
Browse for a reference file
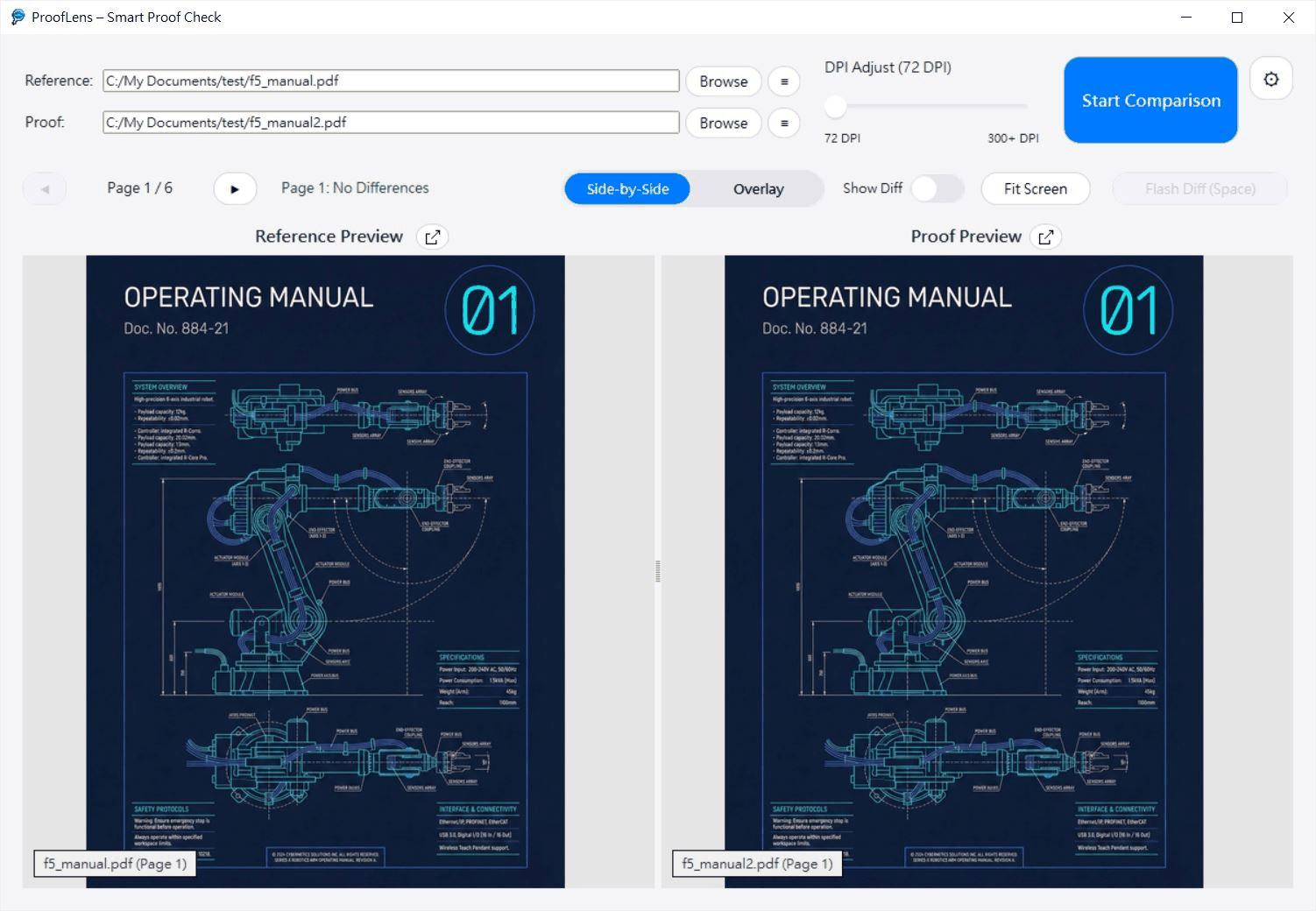pyautogui.click(x=723, y=81)
